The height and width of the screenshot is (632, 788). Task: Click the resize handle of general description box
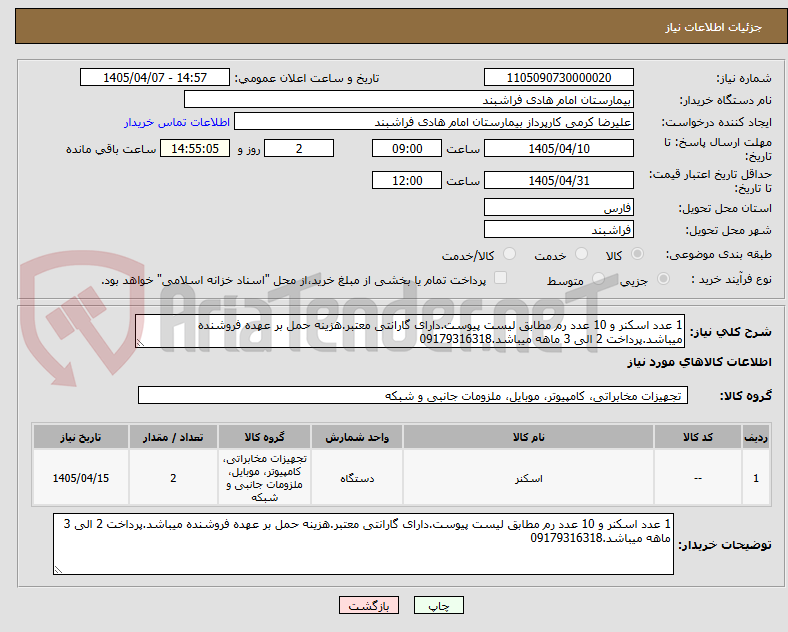click(140, 343)
